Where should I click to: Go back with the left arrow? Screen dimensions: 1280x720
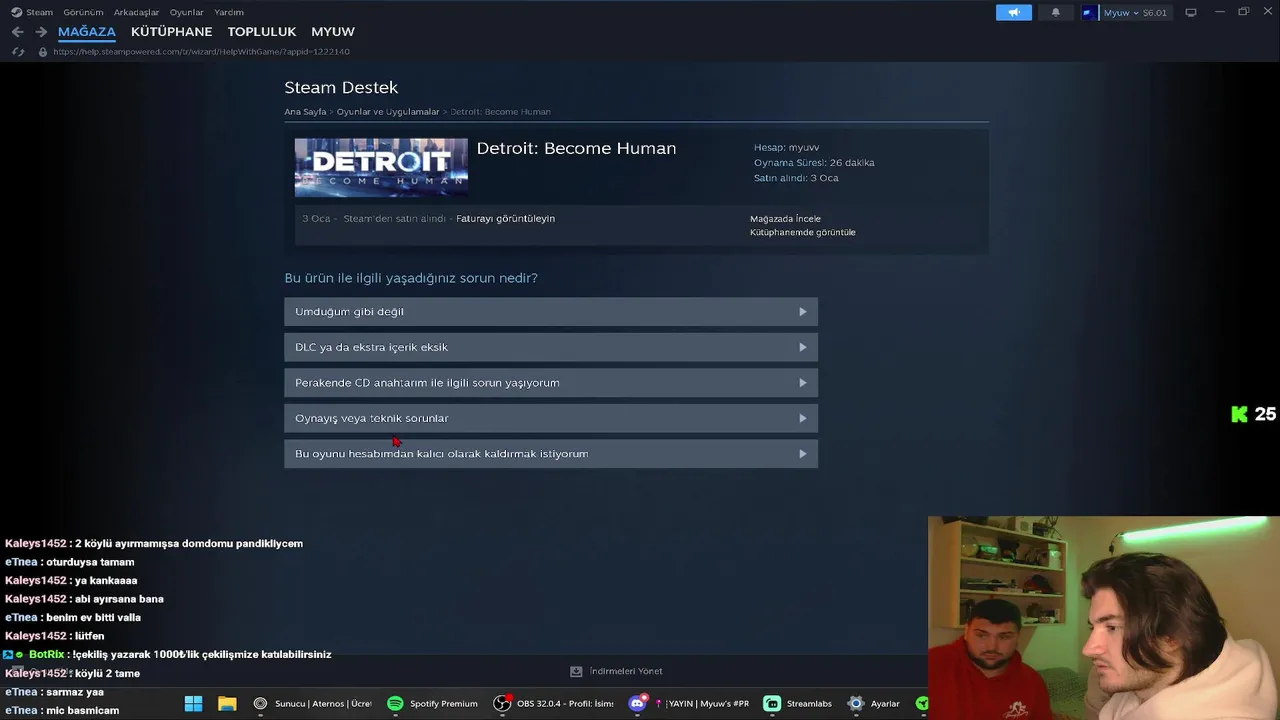pos(17,32)
